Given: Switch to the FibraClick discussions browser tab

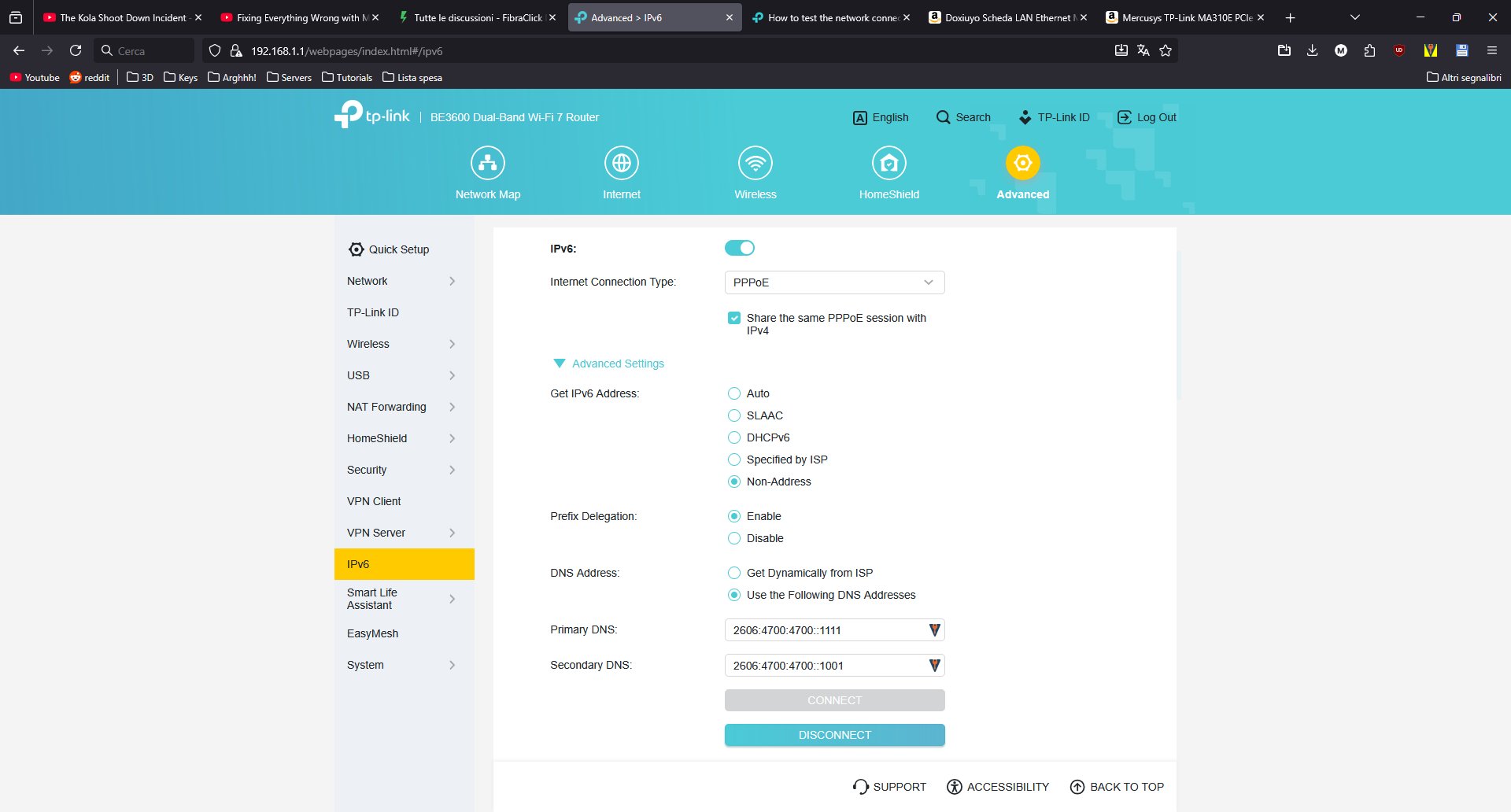Looking at the screenshot, I should [x=477, y=17].
